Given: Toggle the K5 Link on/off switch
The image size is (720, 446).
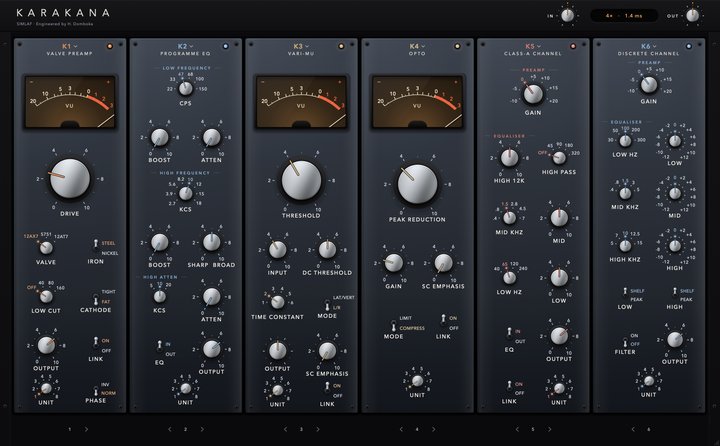Looking at the screenshot, I should (509, 386).
